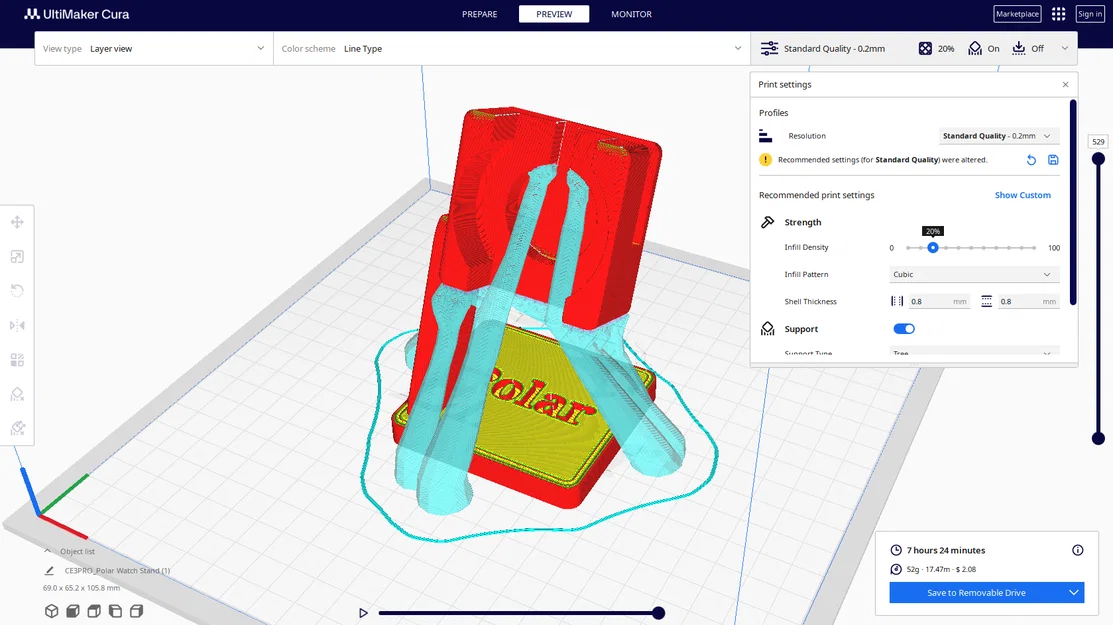
Task: Switch to top view icon
Action: pyautogui.click(x=94, y=611)
